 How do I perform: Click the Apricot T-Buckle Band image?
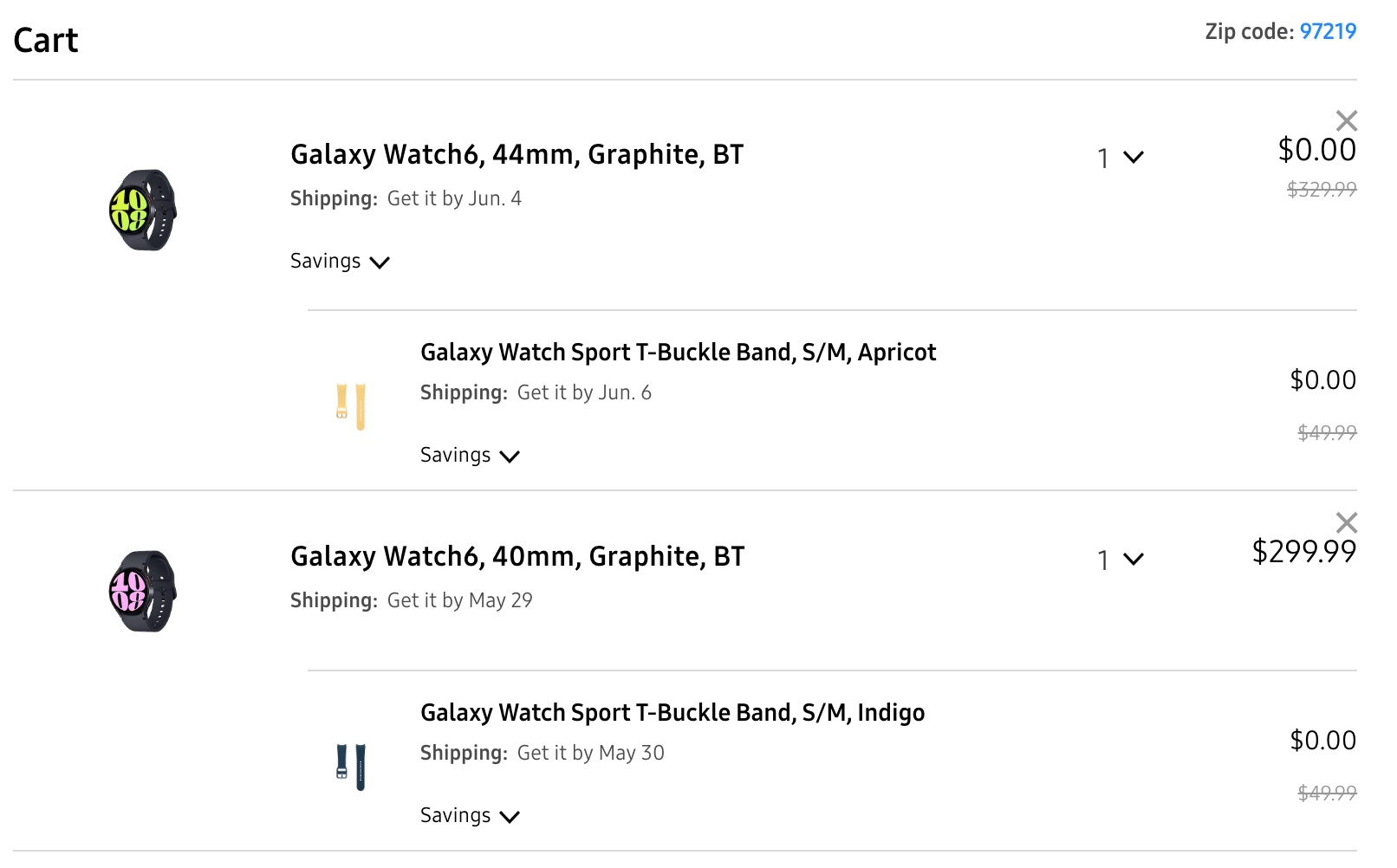[351, 406]
